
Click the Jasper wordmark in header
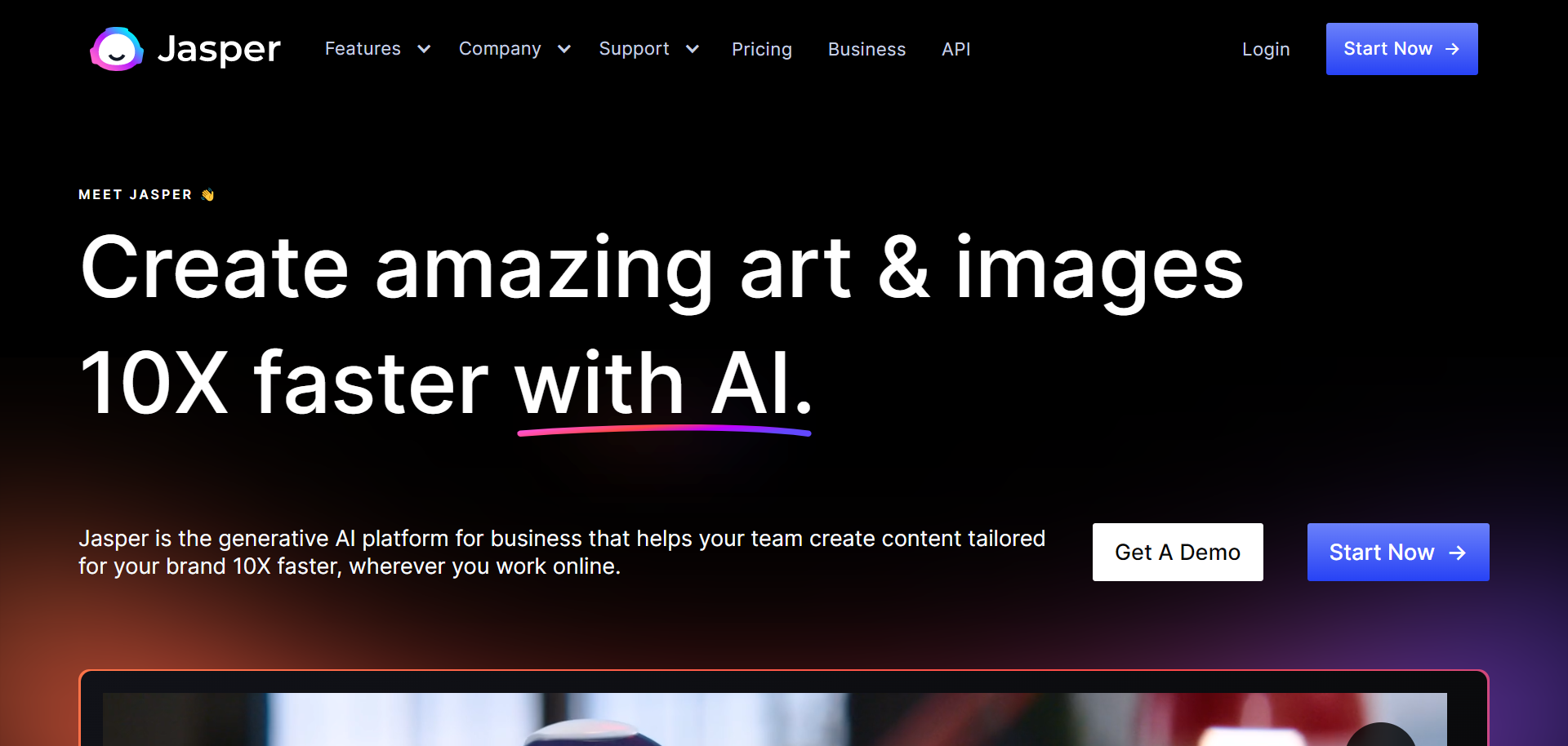coord(219,50)
